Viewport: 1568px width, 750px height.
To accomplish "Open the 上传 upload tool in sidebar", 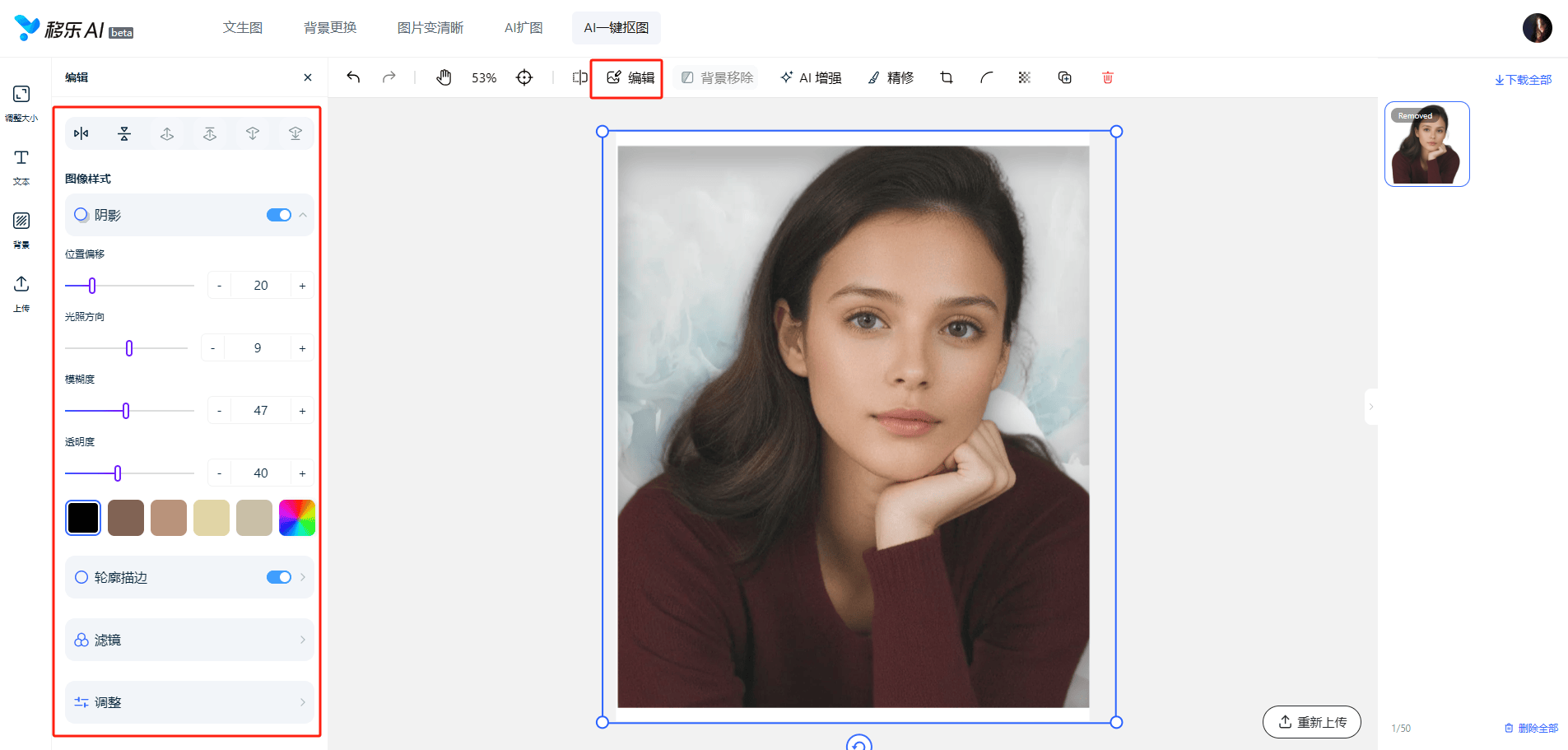I will point(21,294).
